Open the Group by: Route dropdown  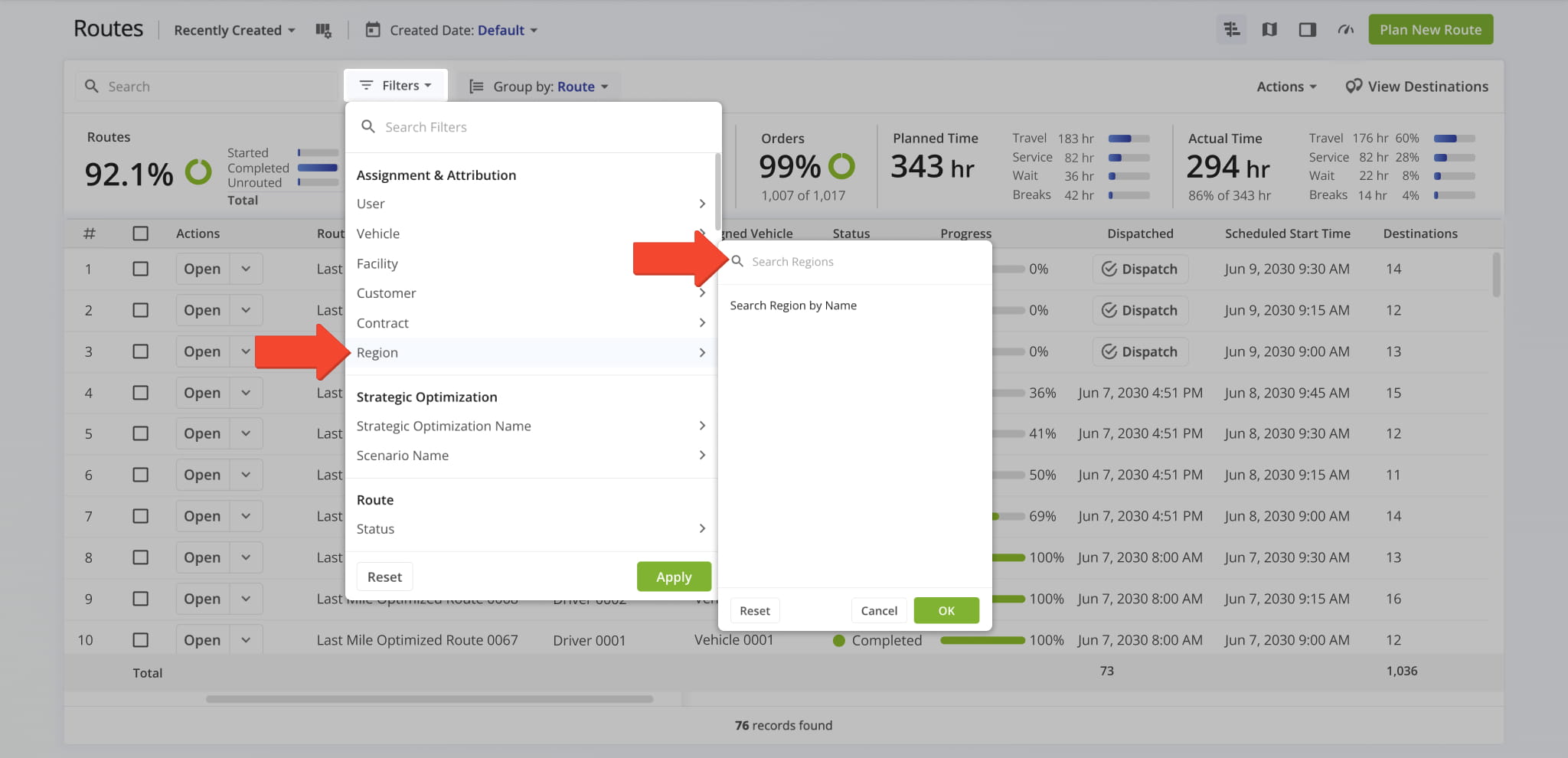click(x=539, y=87)
